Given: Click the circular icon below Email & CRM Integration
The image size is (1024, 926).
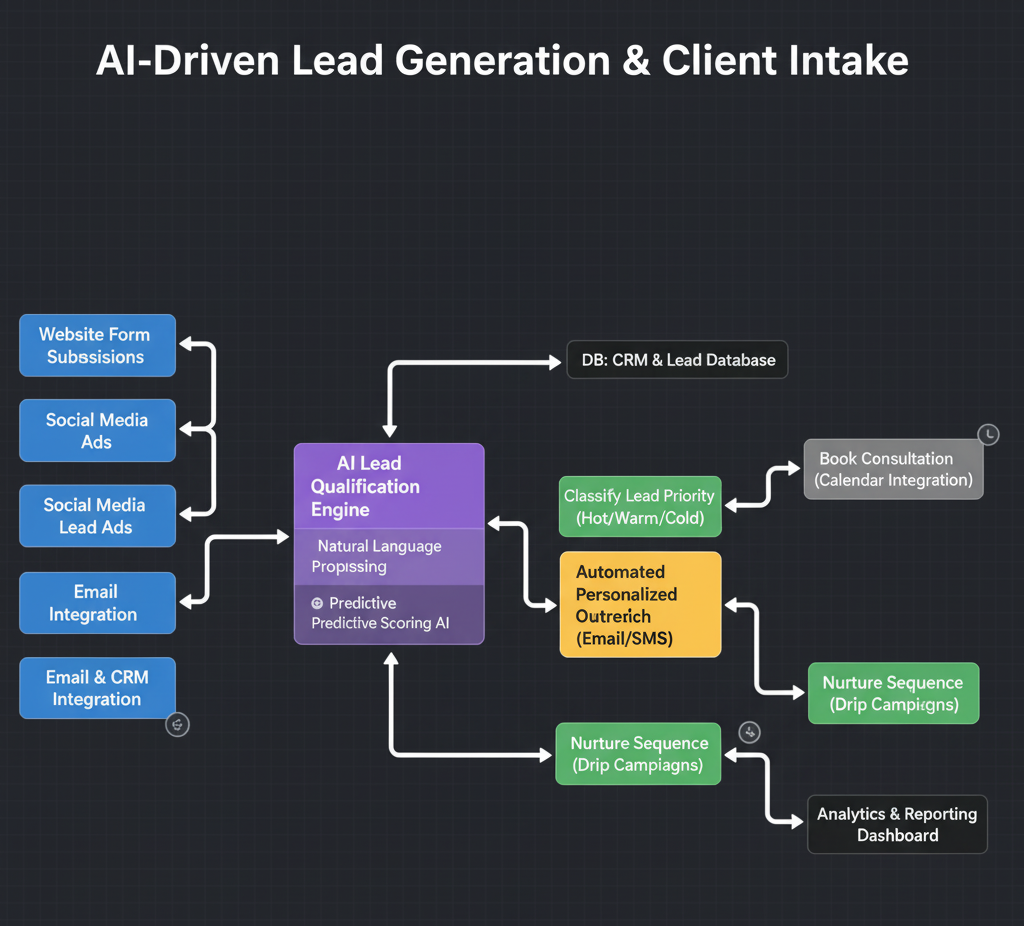Looking at the screenshot, I should [177, 724].
